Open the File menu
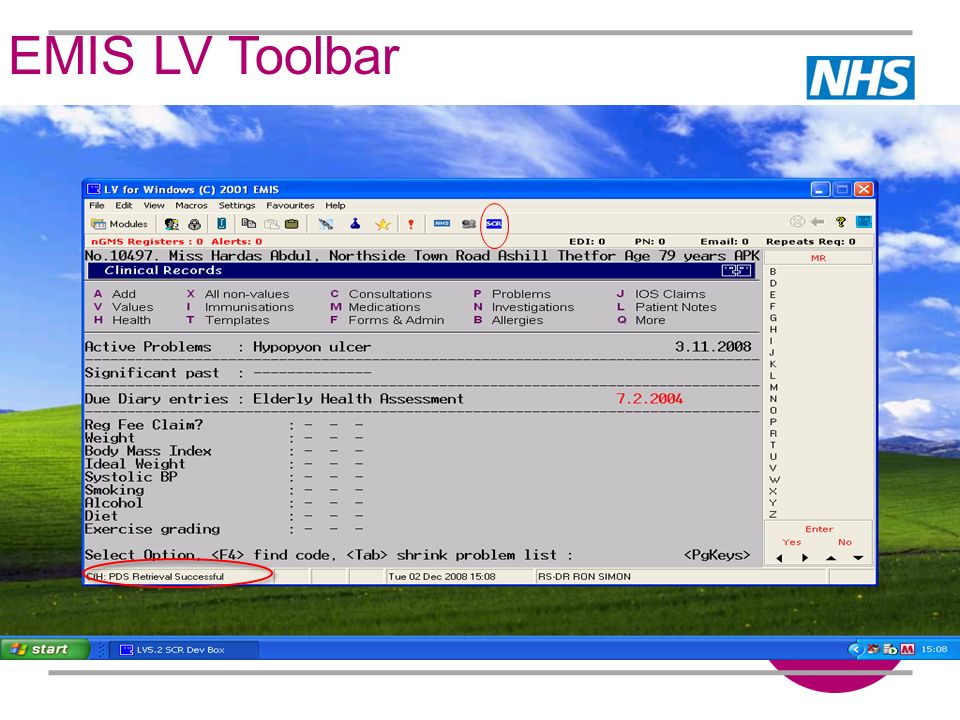This screenshot has width=960, height=720. pos(97,206)
